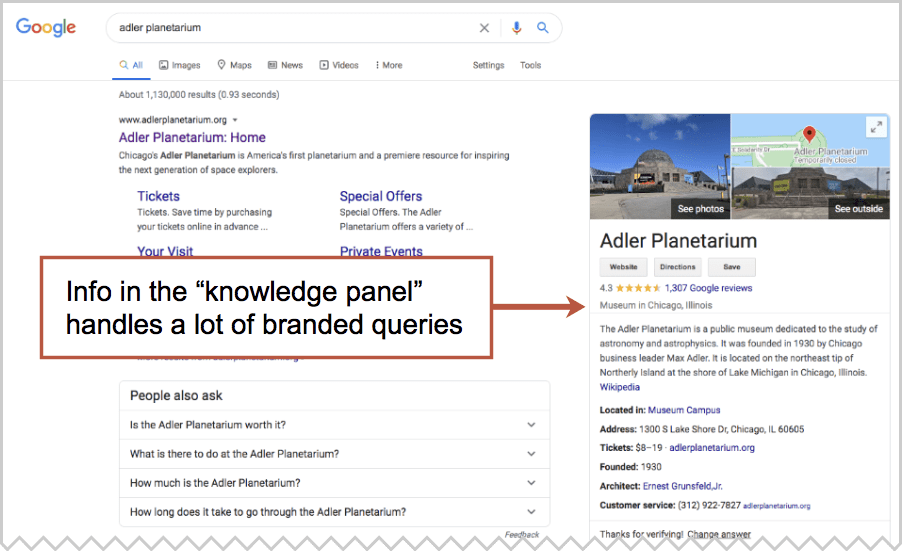Click the Google logo

pos(46,27)
